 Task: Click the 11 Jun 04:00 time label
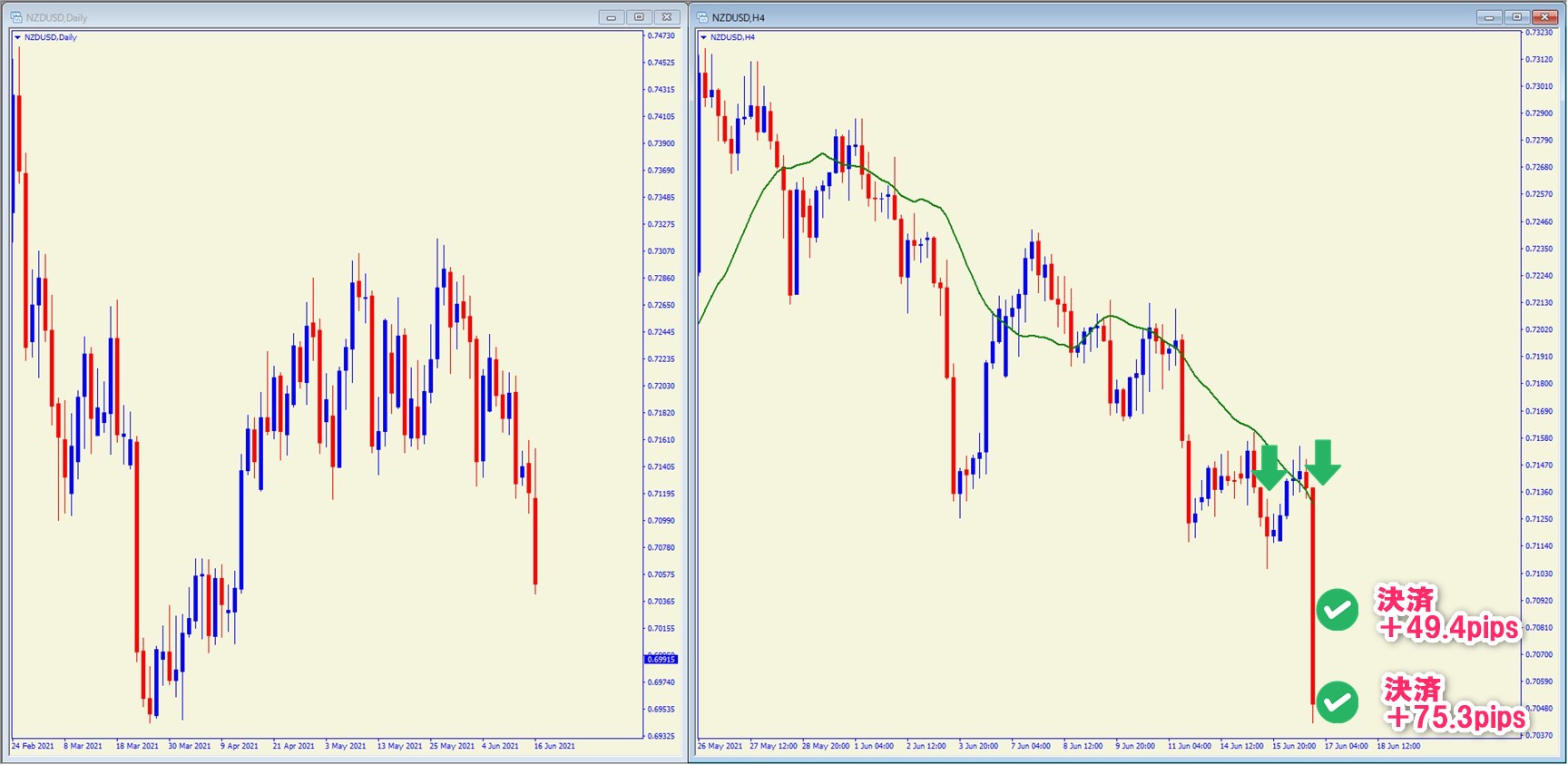(1190, 746)
